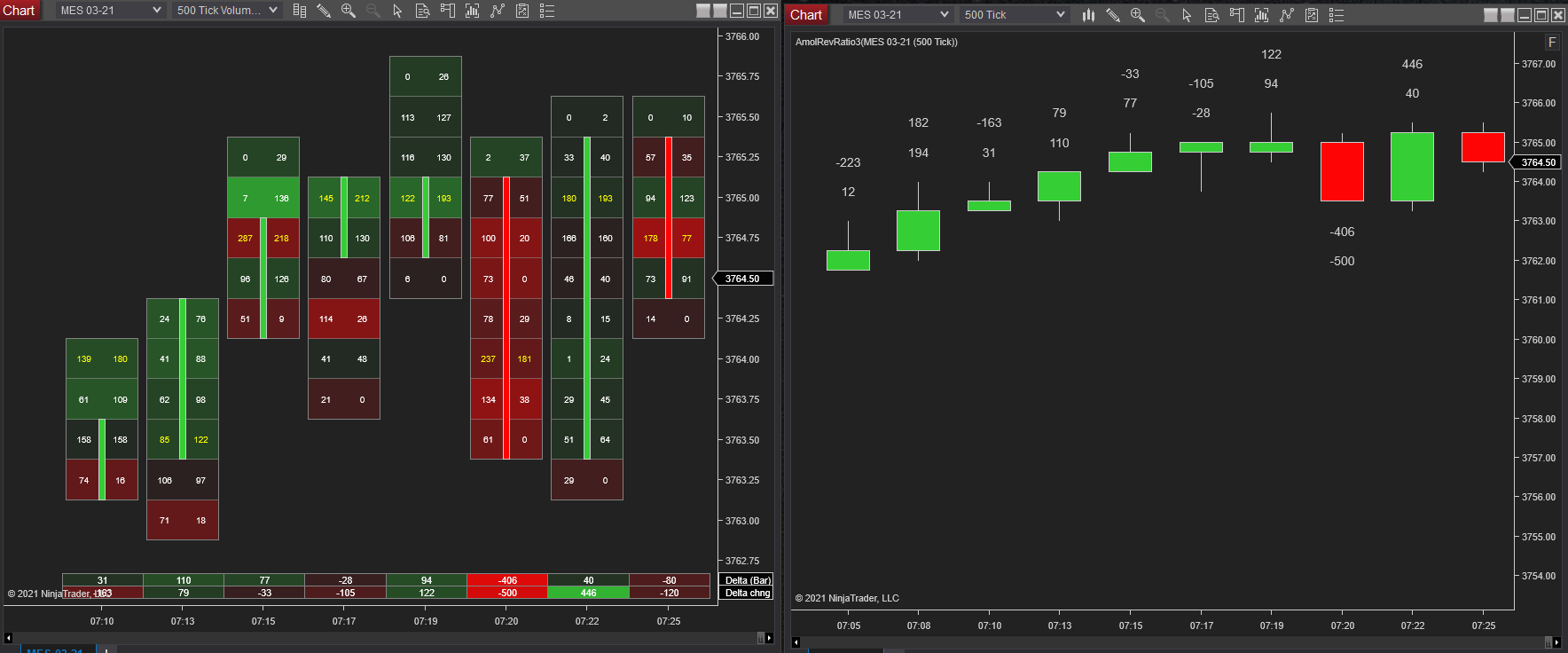The height and width of the screenshot is (653, 1568).
Task: Select the large red candle at 07:20
Action: coord(1342,171)
